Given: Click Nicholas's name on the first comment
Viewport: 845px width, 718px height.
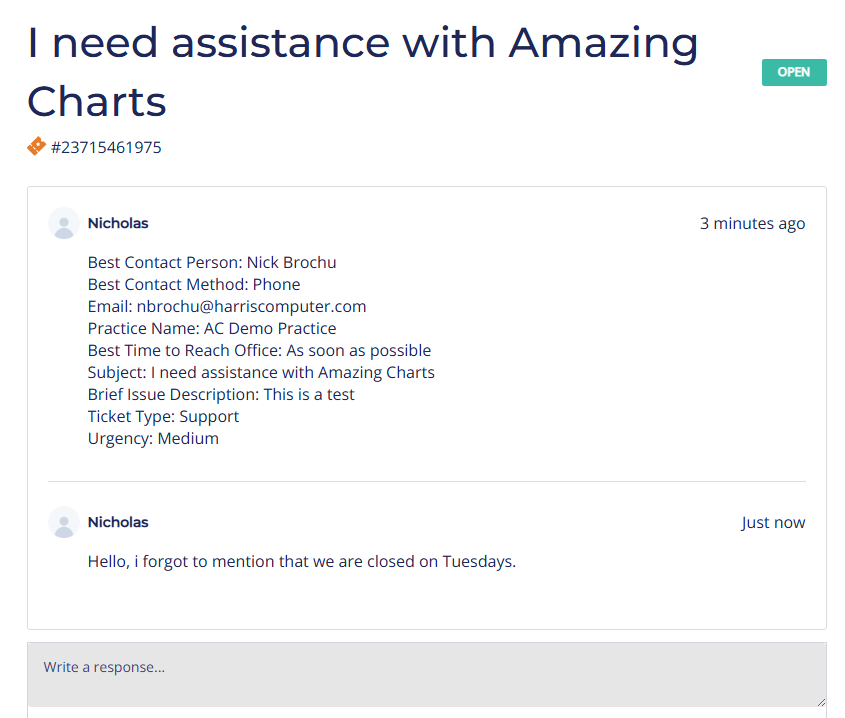Looking at the screenshot, I should point(118,223).
